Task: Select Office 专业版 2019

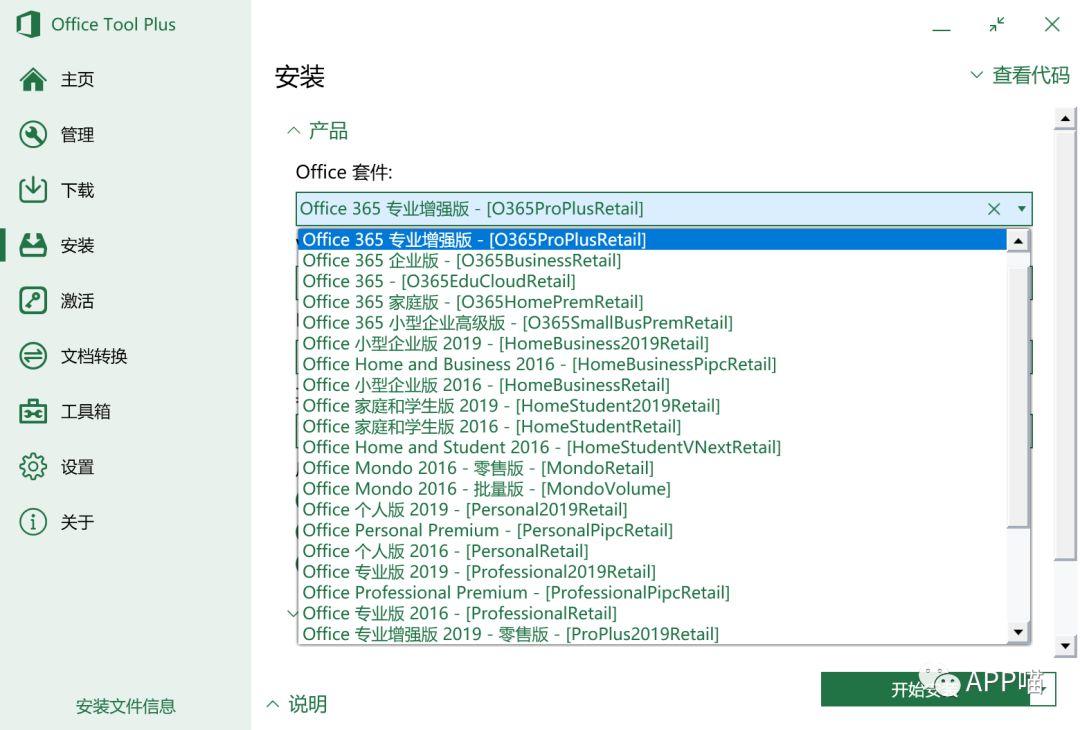Action: (x=653, y=572)
